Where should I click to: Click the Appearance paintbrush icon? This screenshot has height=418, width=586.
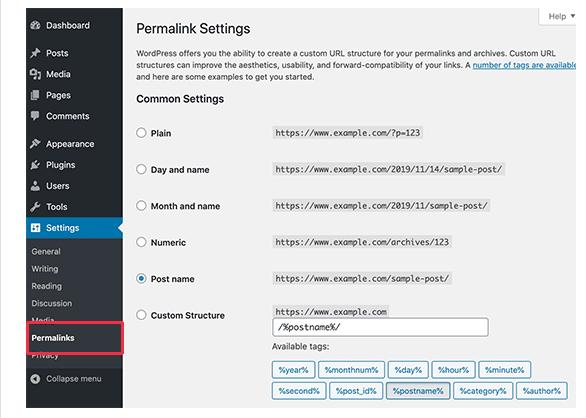pyautogui.click(x=36, y=144)
